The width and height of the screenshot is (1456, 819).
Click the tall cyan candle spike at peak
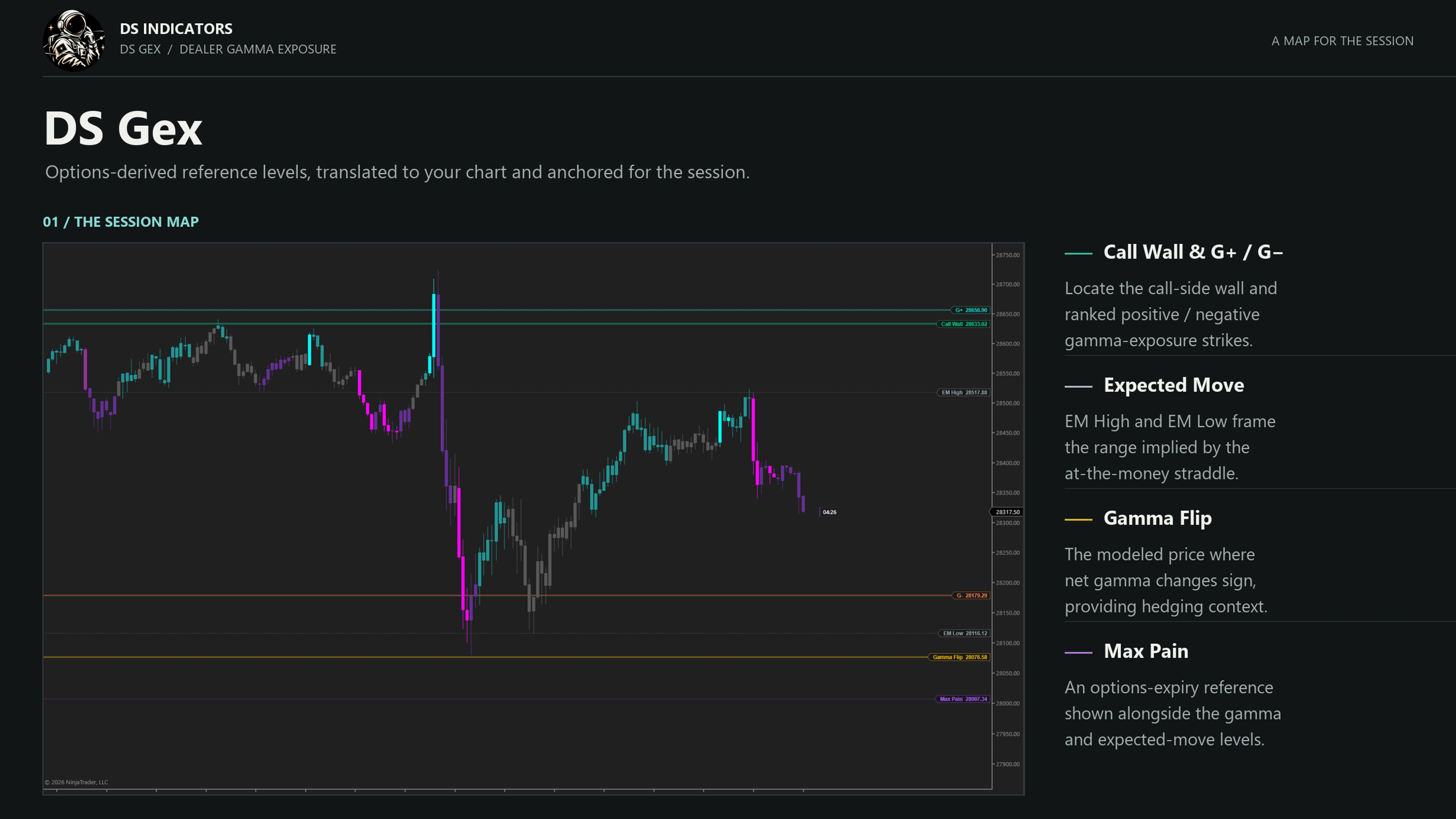pos(434,325)
